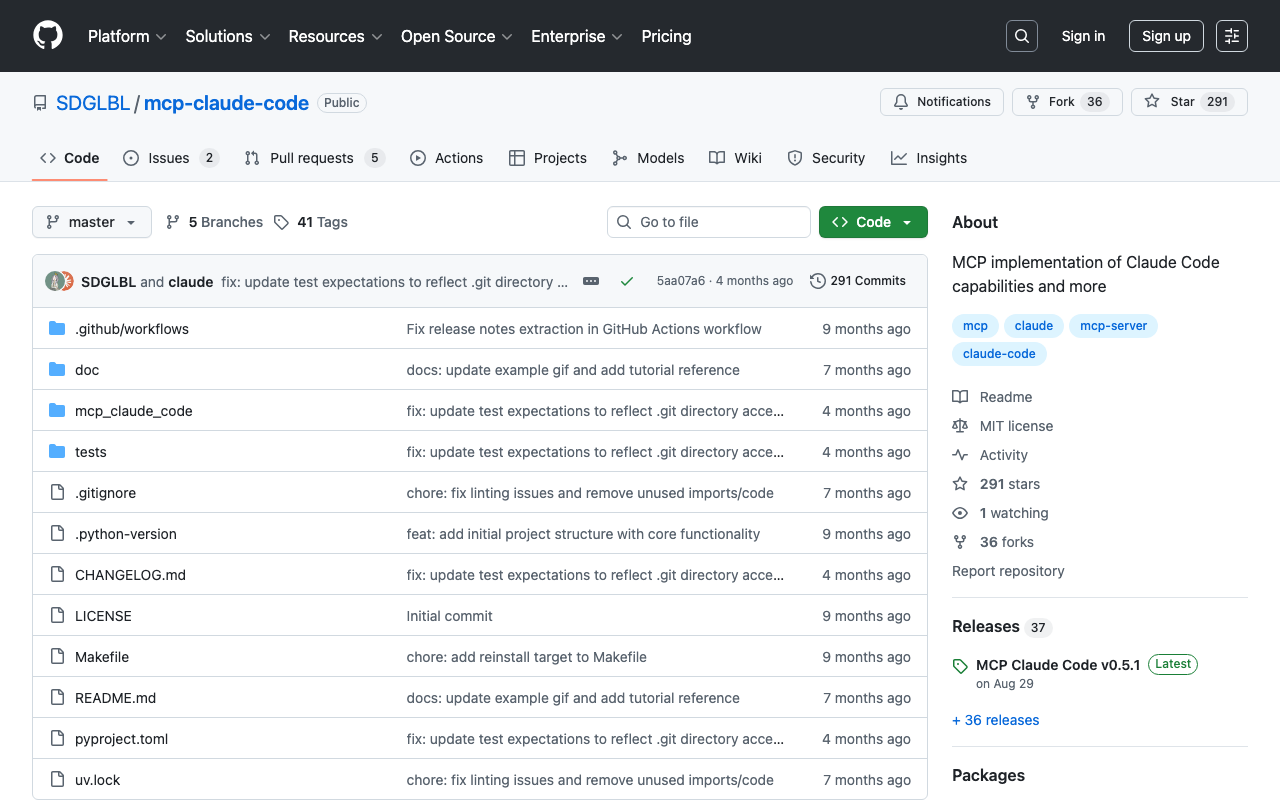Viewport: 1280px width, 800px height.
Task: Click the GitHub logo icon
Action: pos(48,36)
